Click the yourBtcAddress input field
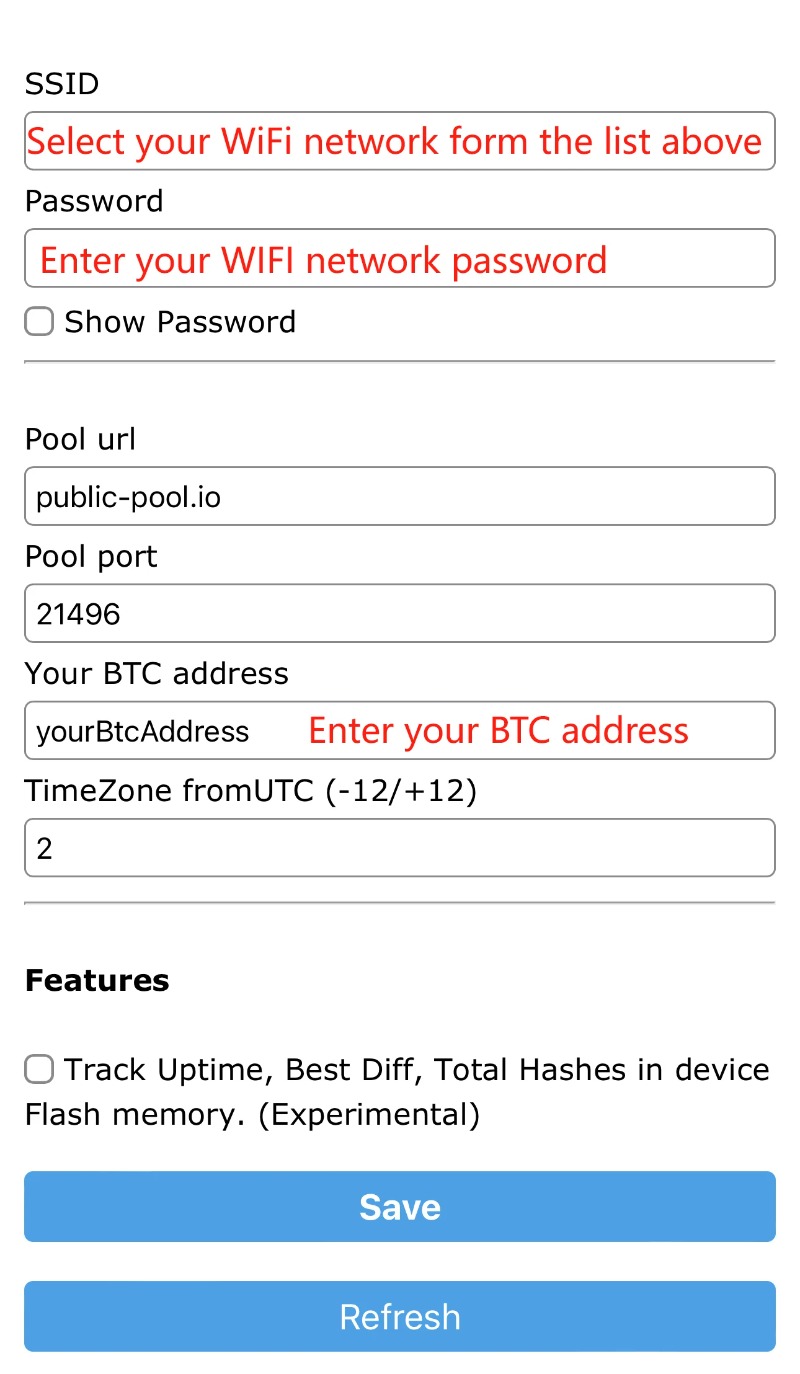The image size is (800, 1374). pyautogui.click(x=400, y=730)
